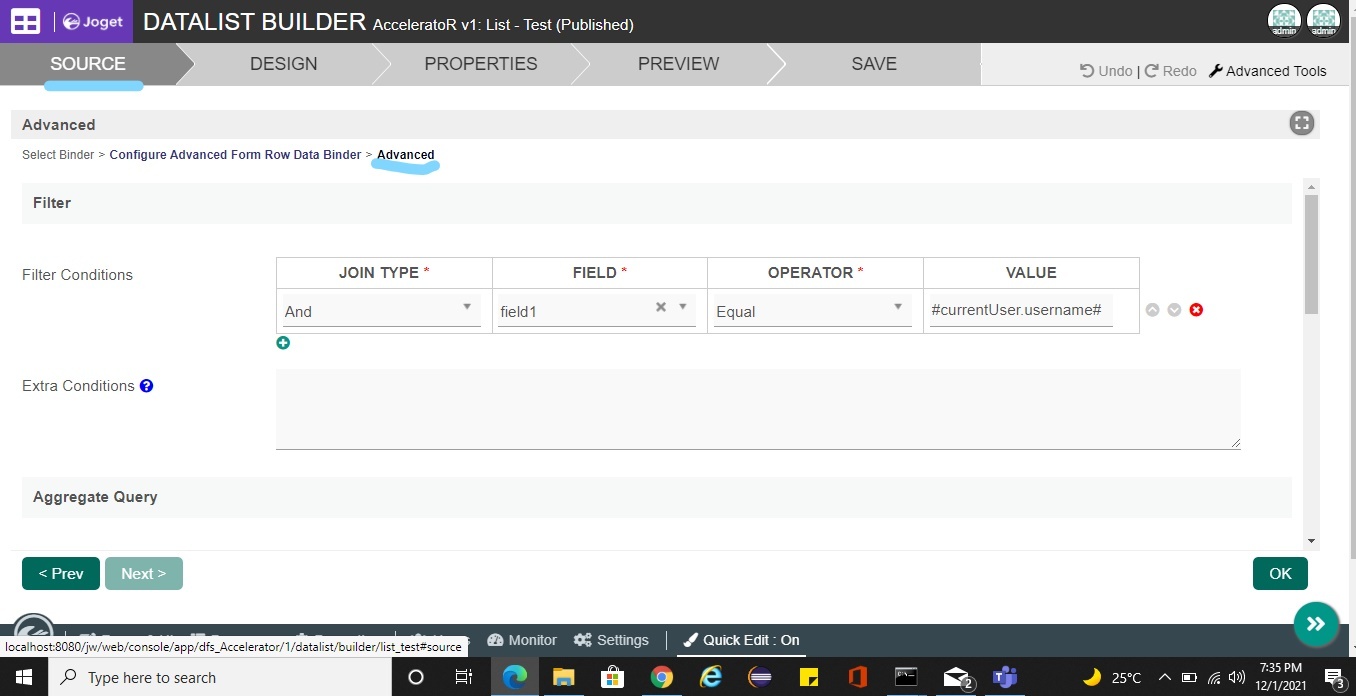Toggle fullscreen for the Advanced panel
The width and height of the screenshot is (1356, 696).
[1301, 124]
